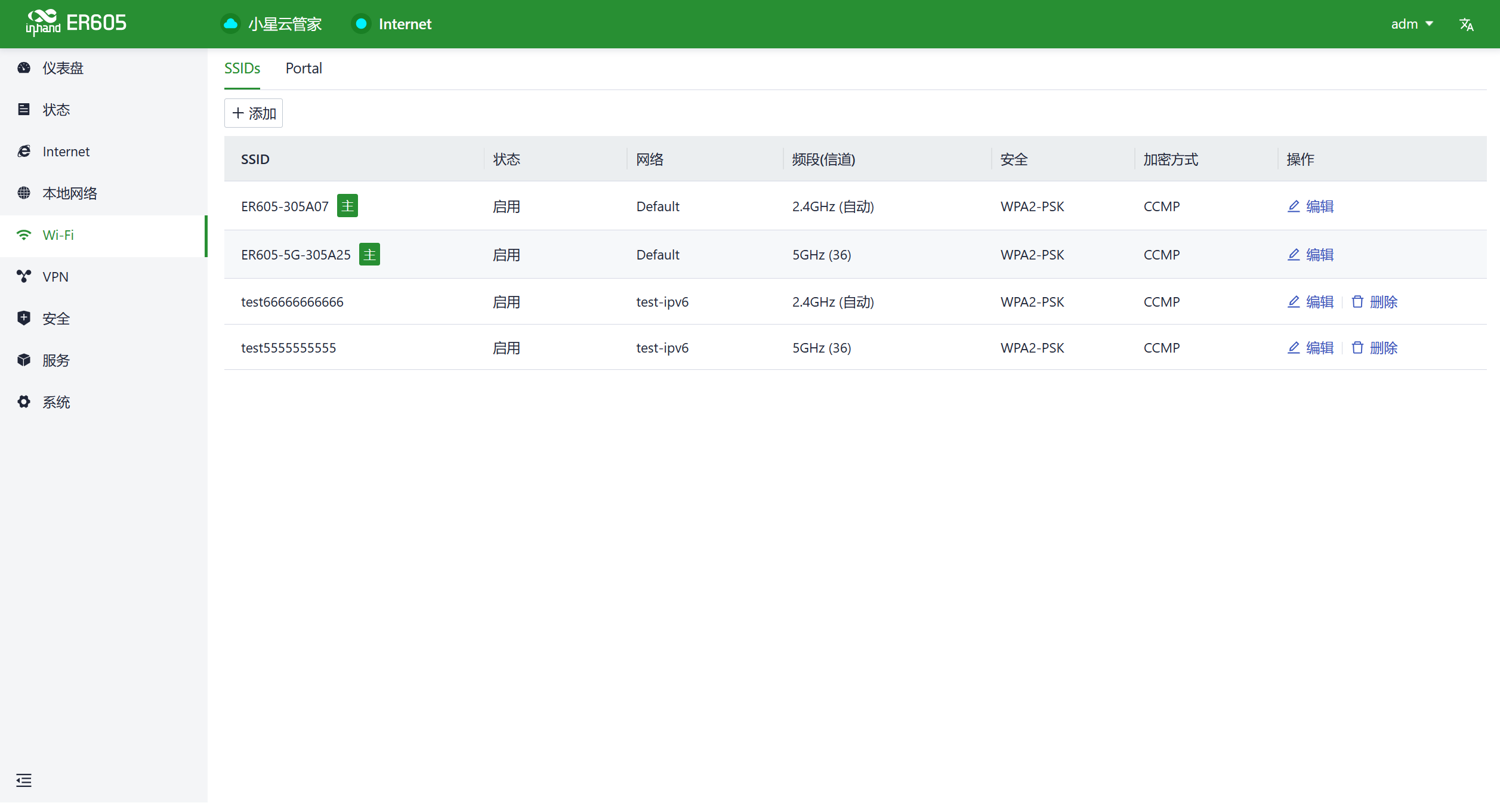
Task: Edit the ER605-305A07 SSID
Action: click(1310, 206)
